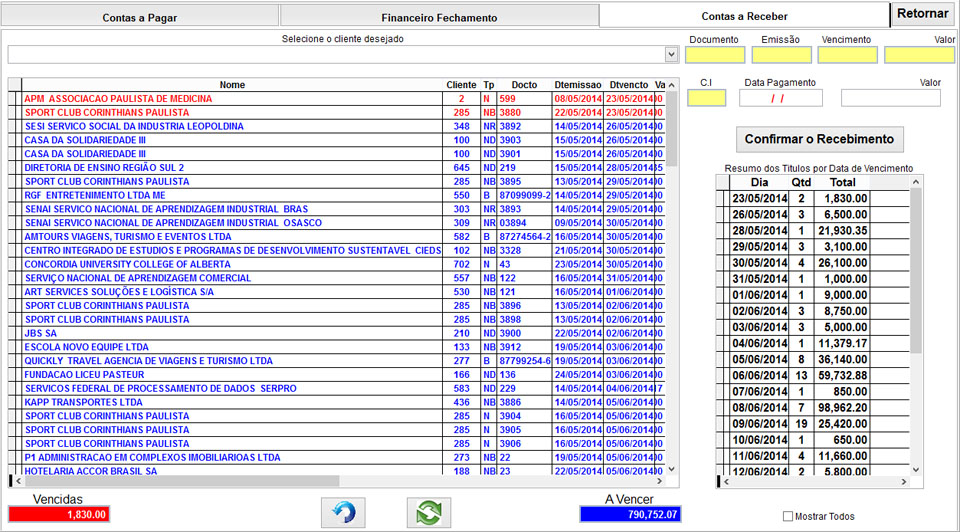Enable the Mostrar Todos checkbox
This screenshot has height=532, width=960.
(788, 517)
